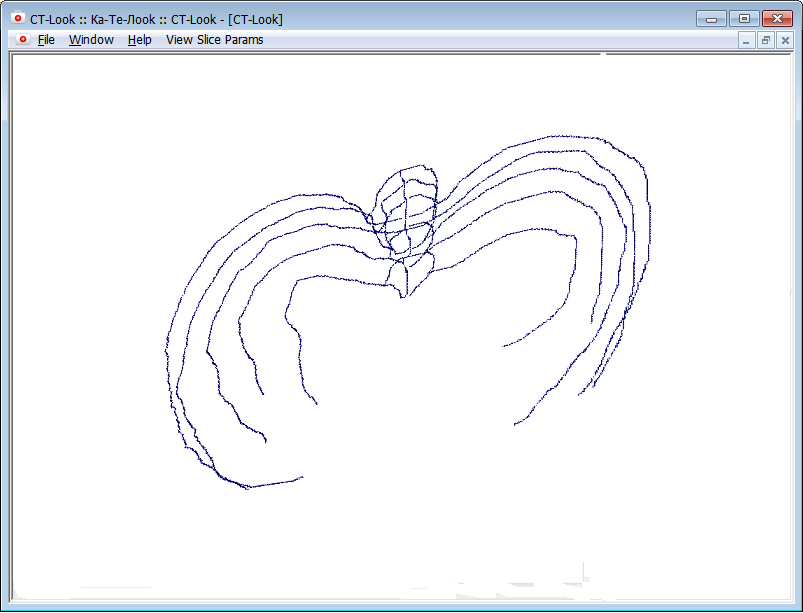Viewport: 803px width, 613px height.
Task: Minimize the main CT-Look window
Action: (x=711, y=19)
